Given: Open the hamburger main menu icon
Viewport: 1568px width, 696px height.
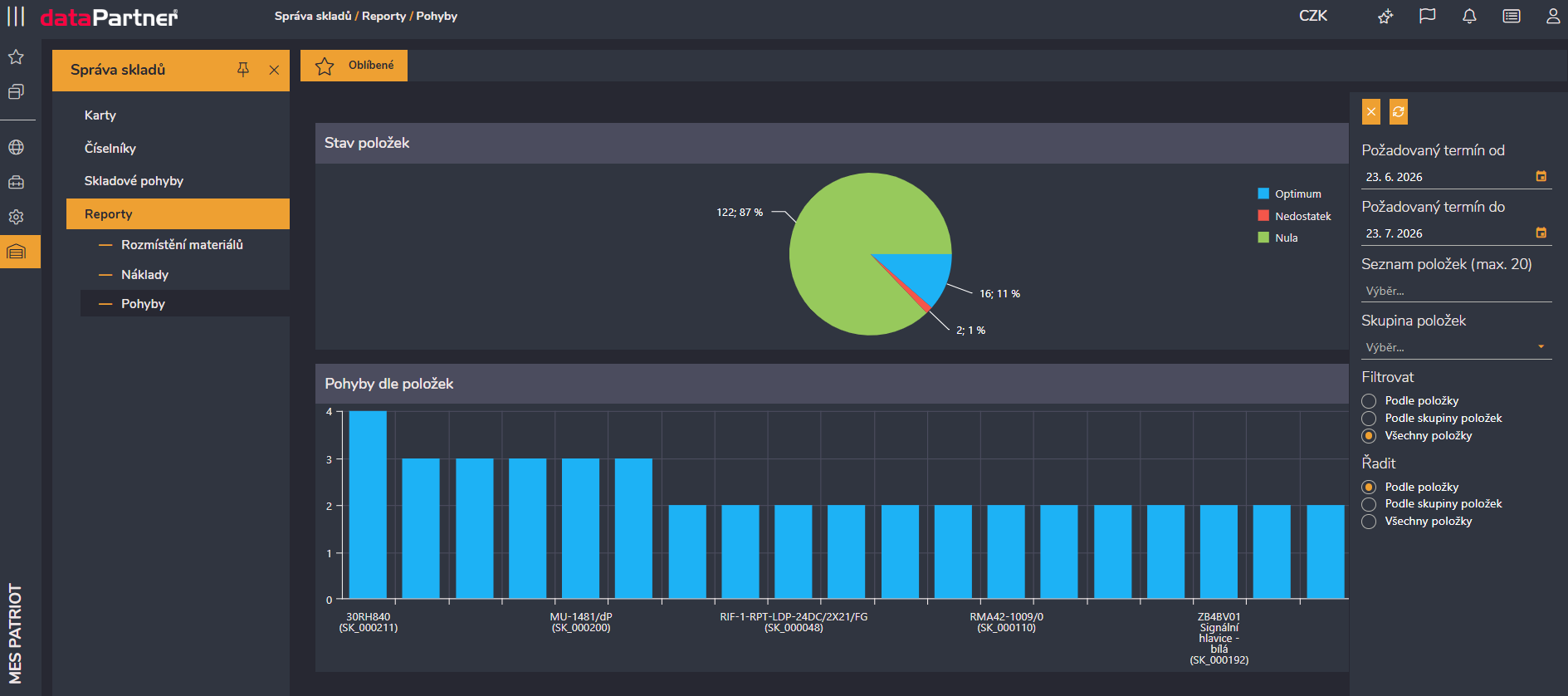Looking at the screenshot, I should 16,16.
